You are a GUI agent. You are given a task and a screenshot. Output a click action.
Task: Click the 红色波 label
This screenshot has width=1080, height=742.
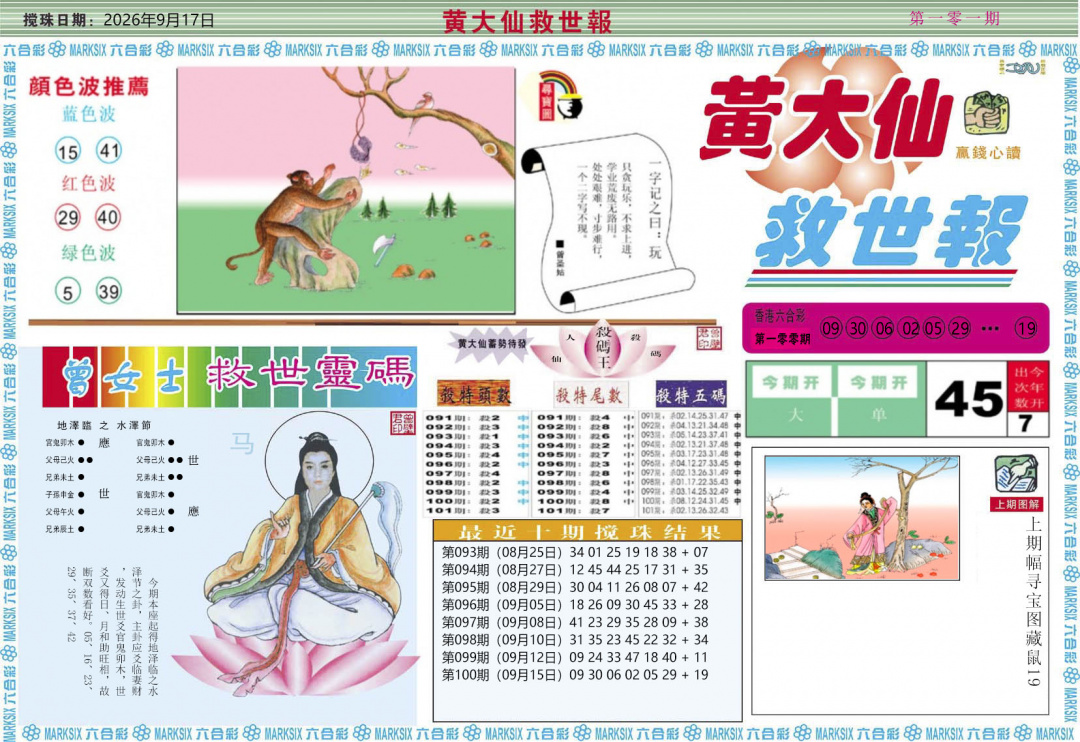click(x=89, y=183)
